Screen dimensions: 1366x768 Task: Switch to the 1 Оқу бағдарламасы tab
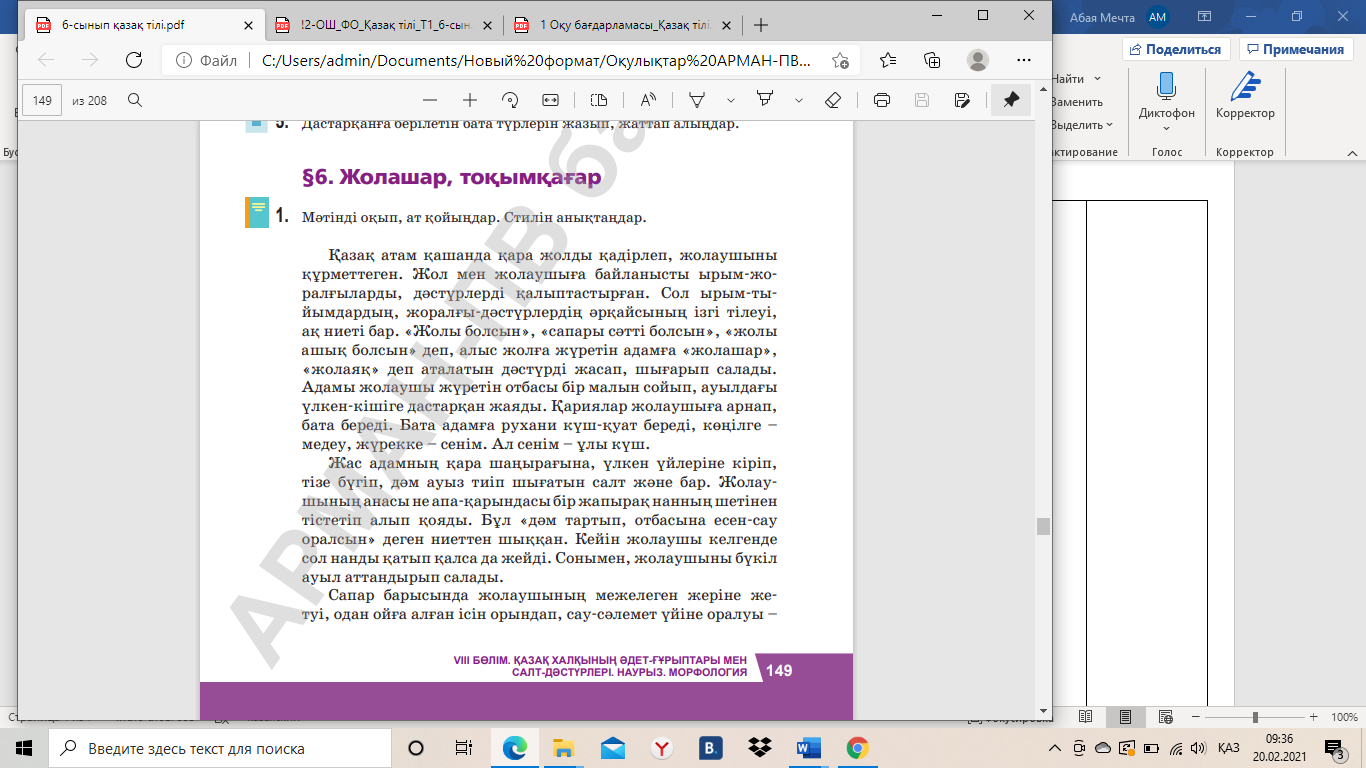point(620,25)
